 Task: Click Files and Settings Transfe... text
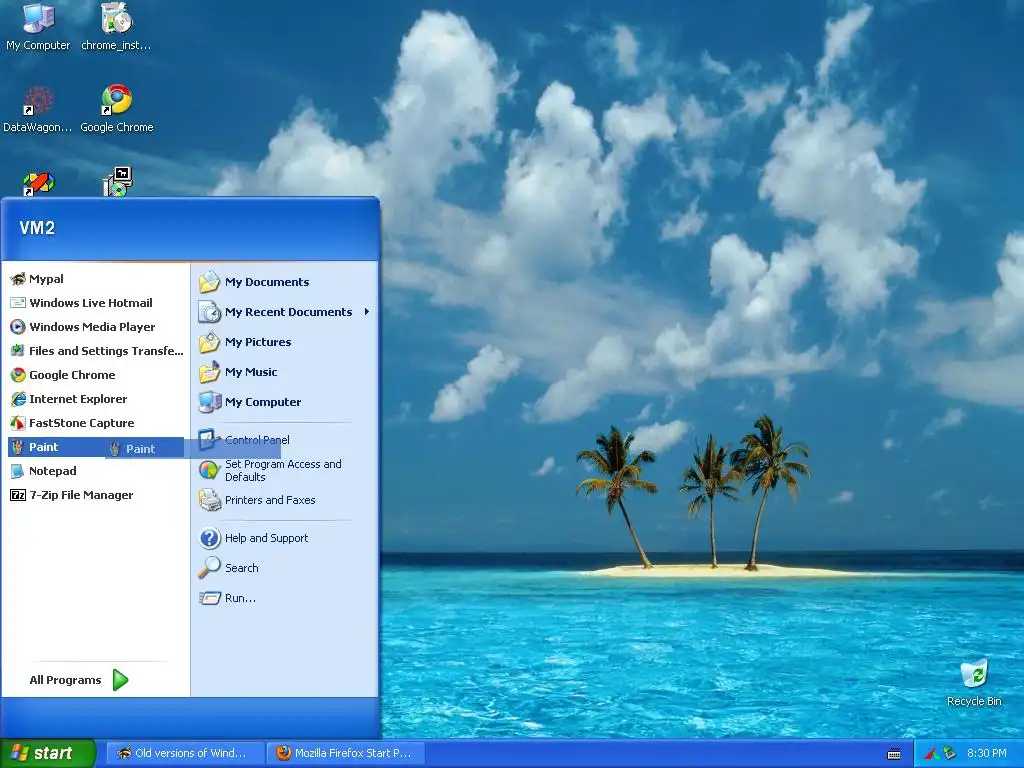point(106,351)
